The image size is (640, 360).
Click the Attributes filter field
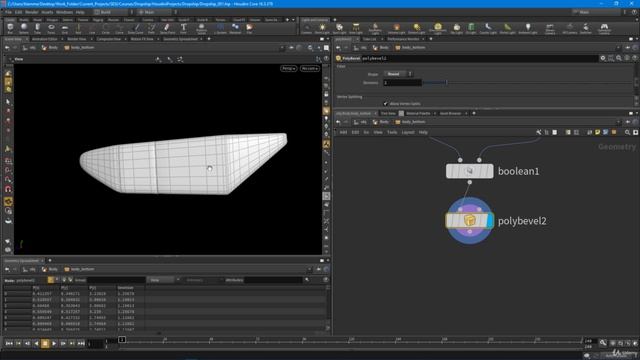tap(273, 280)
